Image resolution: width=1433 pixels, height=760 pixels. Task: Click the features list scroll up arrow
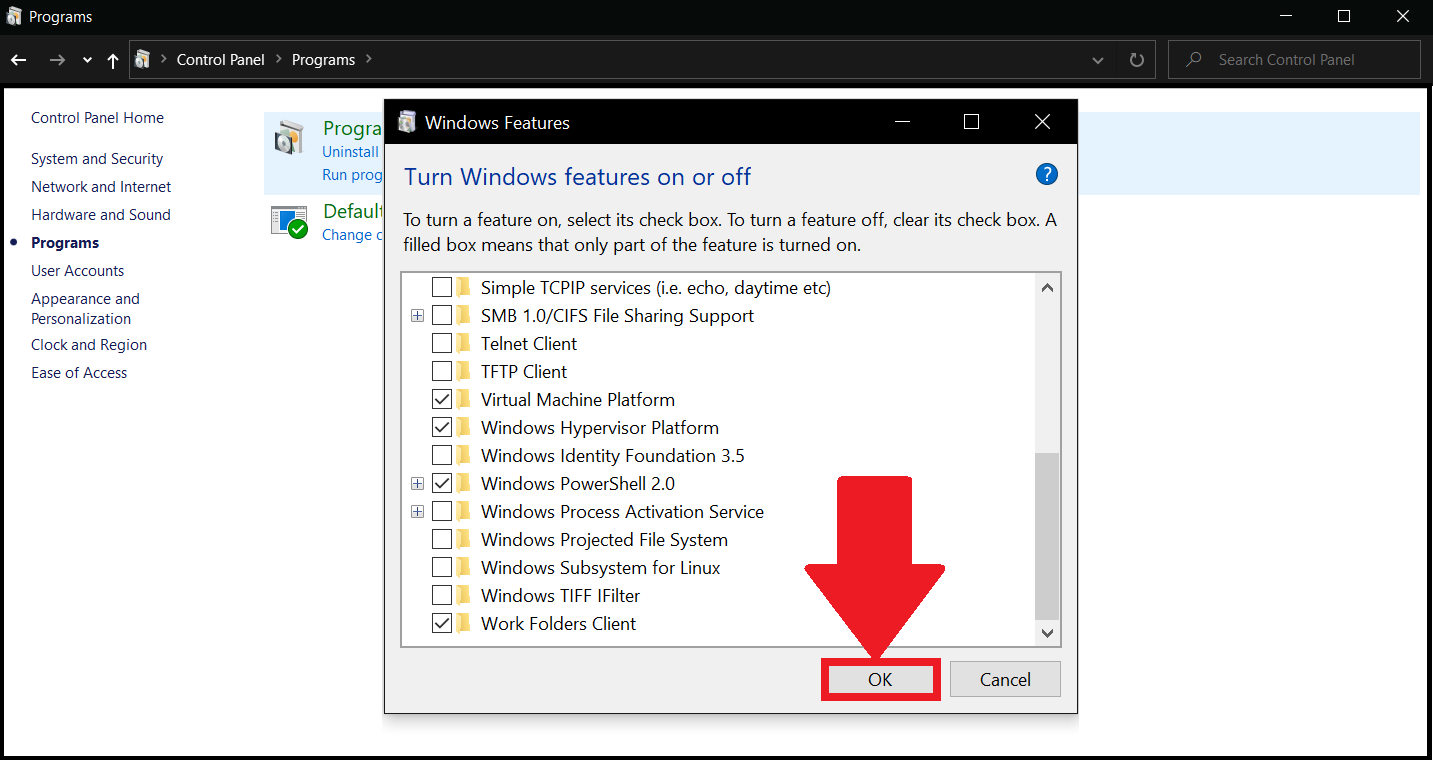pos(1047,288)
